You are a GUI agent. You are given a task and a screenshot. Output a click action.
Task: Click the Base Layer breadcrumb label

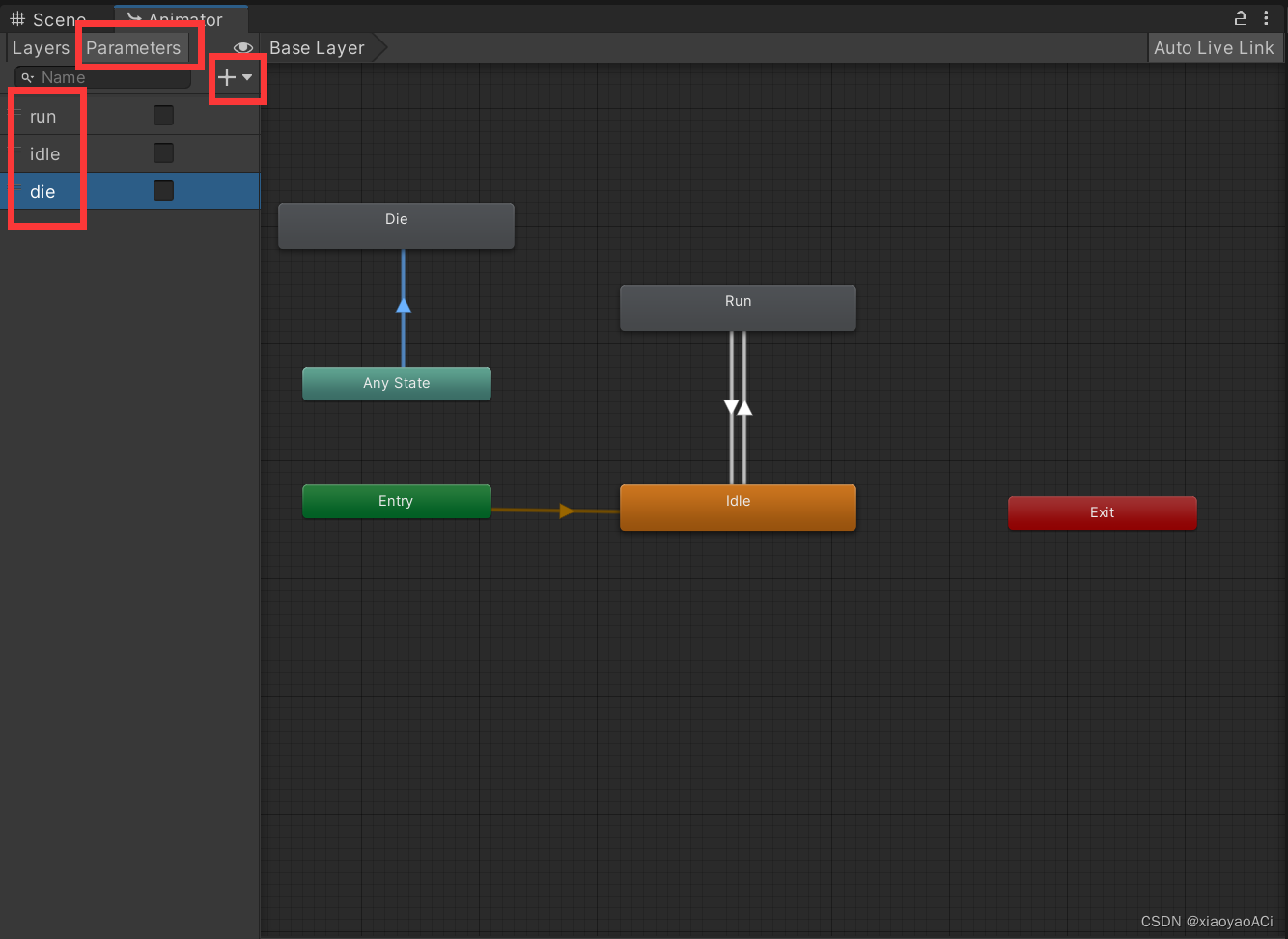coord(317,47)
